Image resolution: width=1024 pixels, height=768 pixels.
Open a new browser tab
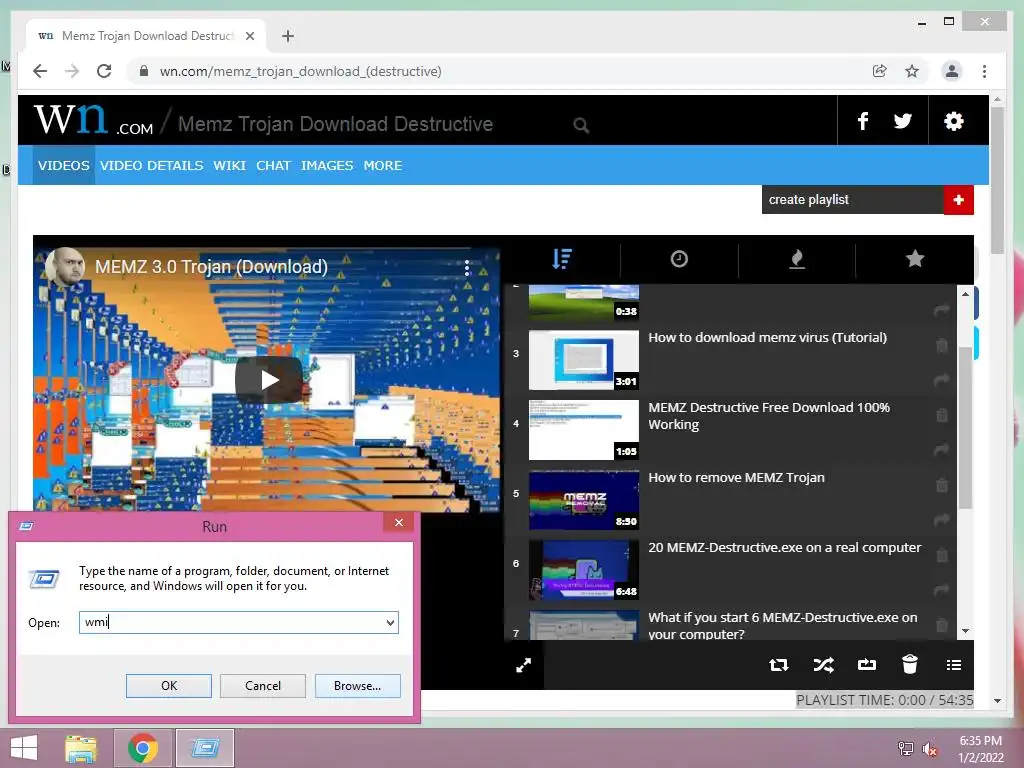(287, 36)
